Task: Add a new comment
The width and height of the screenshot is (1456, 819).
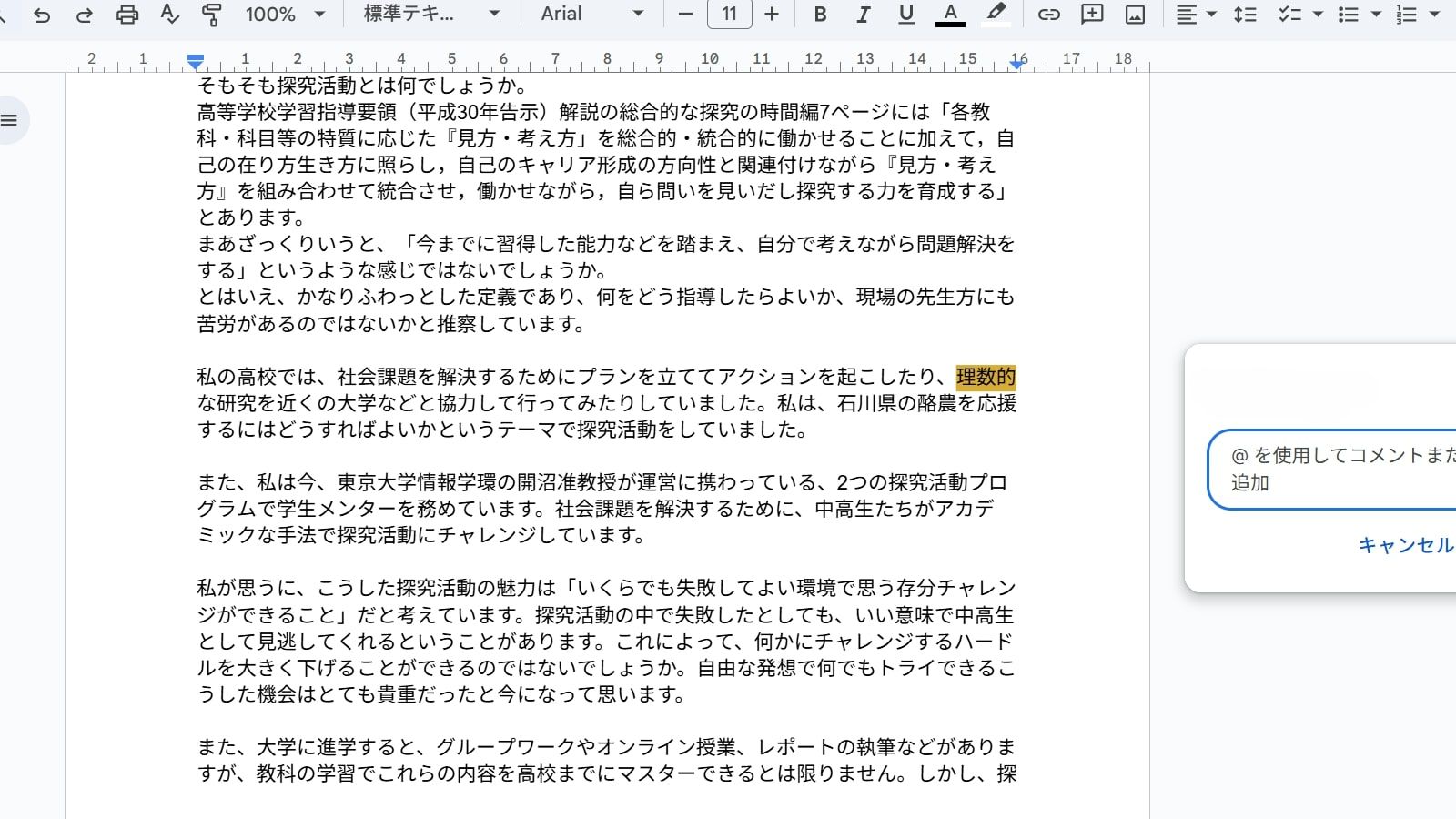Action: (1091, 15)
